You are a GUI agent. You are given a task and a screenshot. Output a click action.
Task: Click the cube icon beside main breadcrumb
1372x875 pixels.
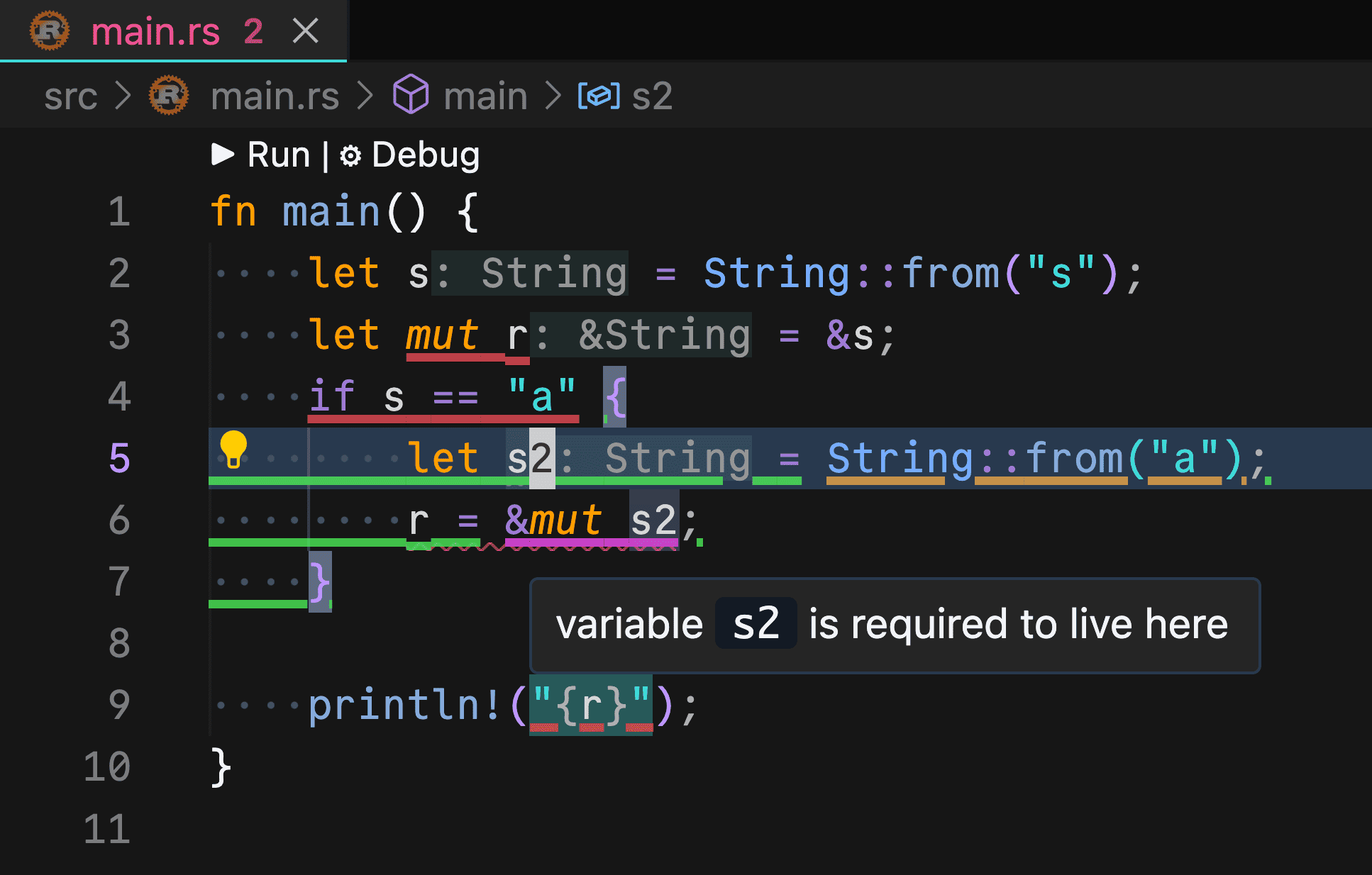click(x=411, y=95)
